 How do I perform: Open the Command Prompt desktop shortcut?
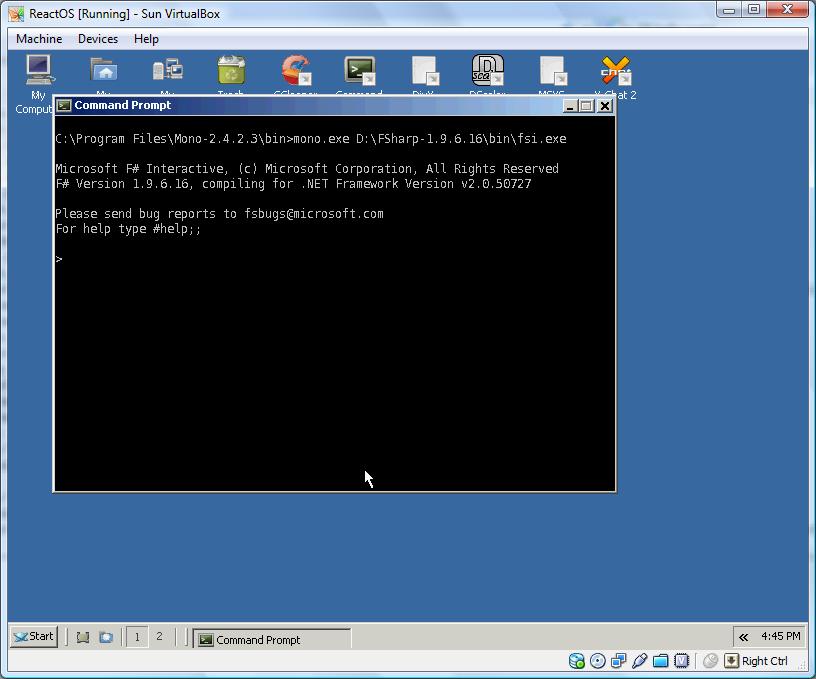[x=359, y=70]
